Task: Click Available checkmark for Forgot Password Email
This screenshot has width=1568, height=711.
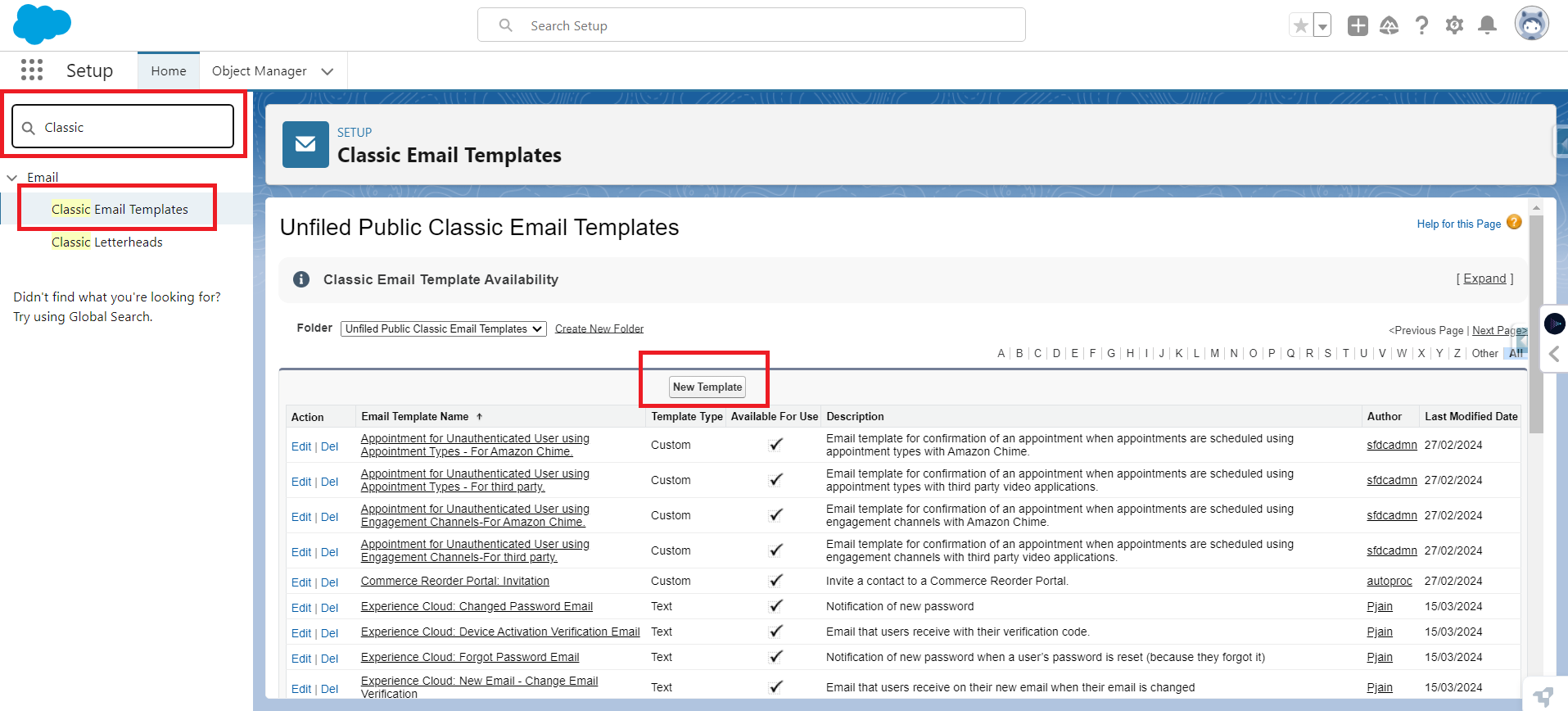Action: click(775, 657)
